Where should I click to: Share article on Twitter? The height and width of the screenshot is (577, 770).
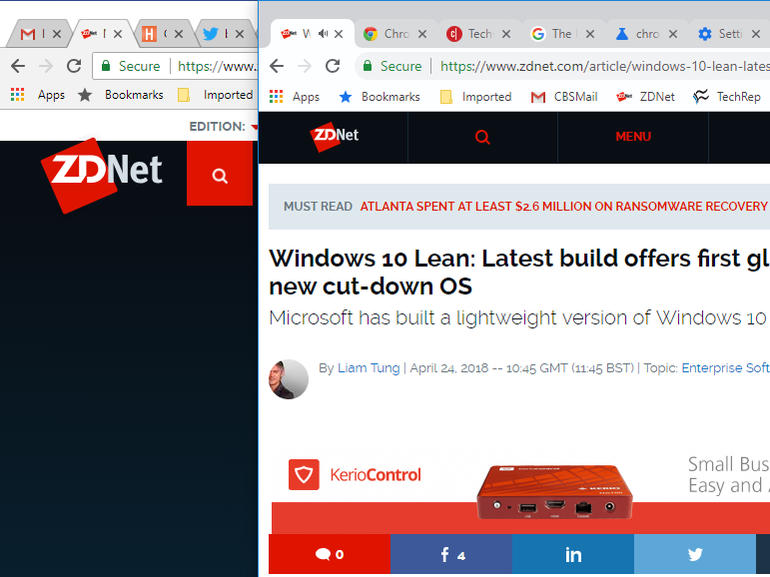click(695, 554)
